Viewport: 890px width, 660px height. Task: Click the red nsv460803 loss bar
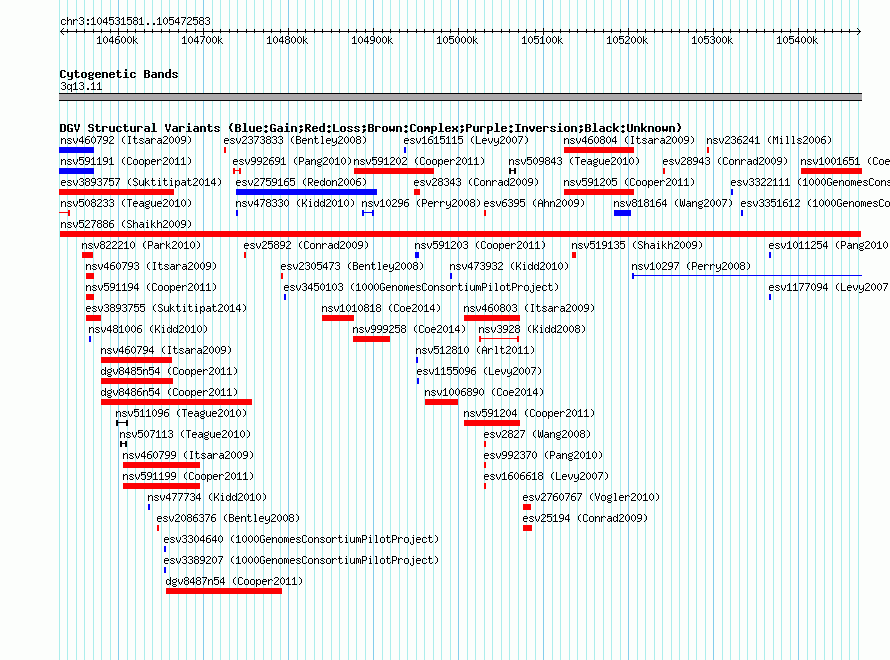(x=492, y=318)
